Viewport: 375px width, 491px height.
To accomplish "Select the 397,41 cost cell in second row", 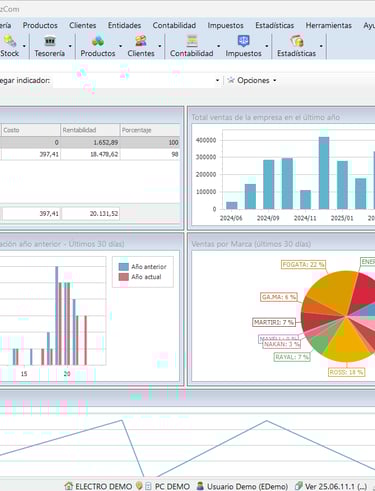I will click(x=30, y=154).
